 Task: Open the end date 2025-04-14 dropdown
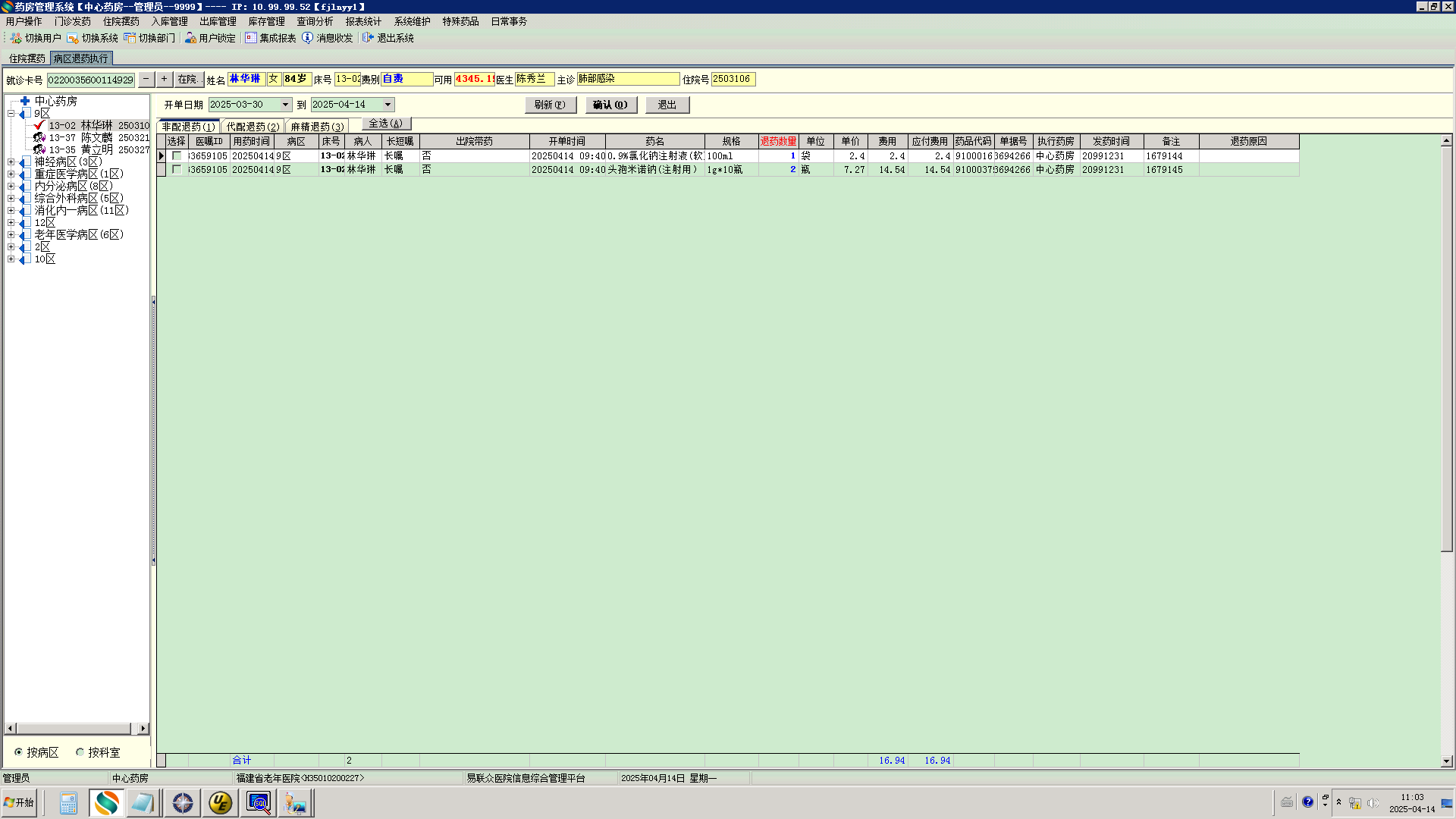(388, 105)
